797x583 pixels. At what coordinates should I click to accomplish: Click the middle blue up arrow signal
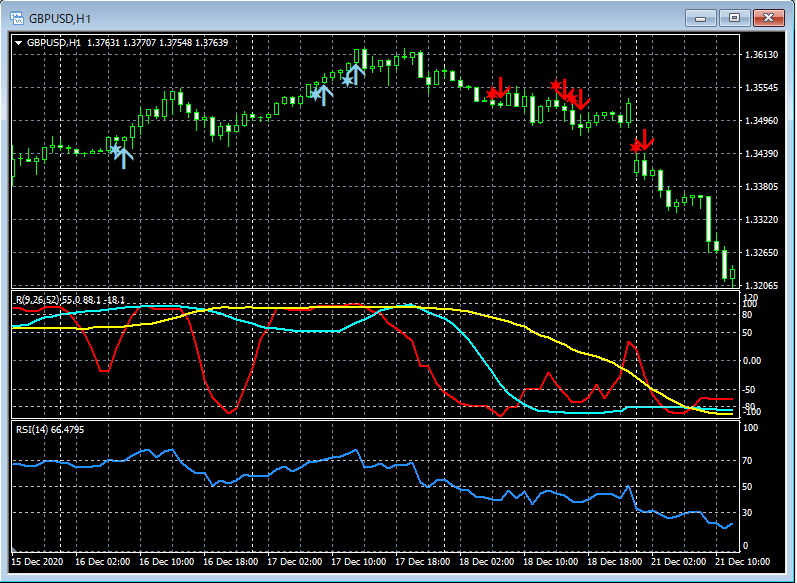click(x=323, y=94)
